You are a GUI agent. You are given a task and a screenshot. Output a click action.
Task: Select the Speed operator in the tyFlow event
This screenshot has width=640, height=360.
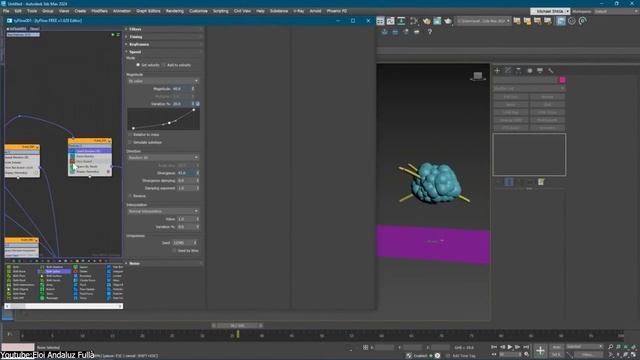pos(90,151)
